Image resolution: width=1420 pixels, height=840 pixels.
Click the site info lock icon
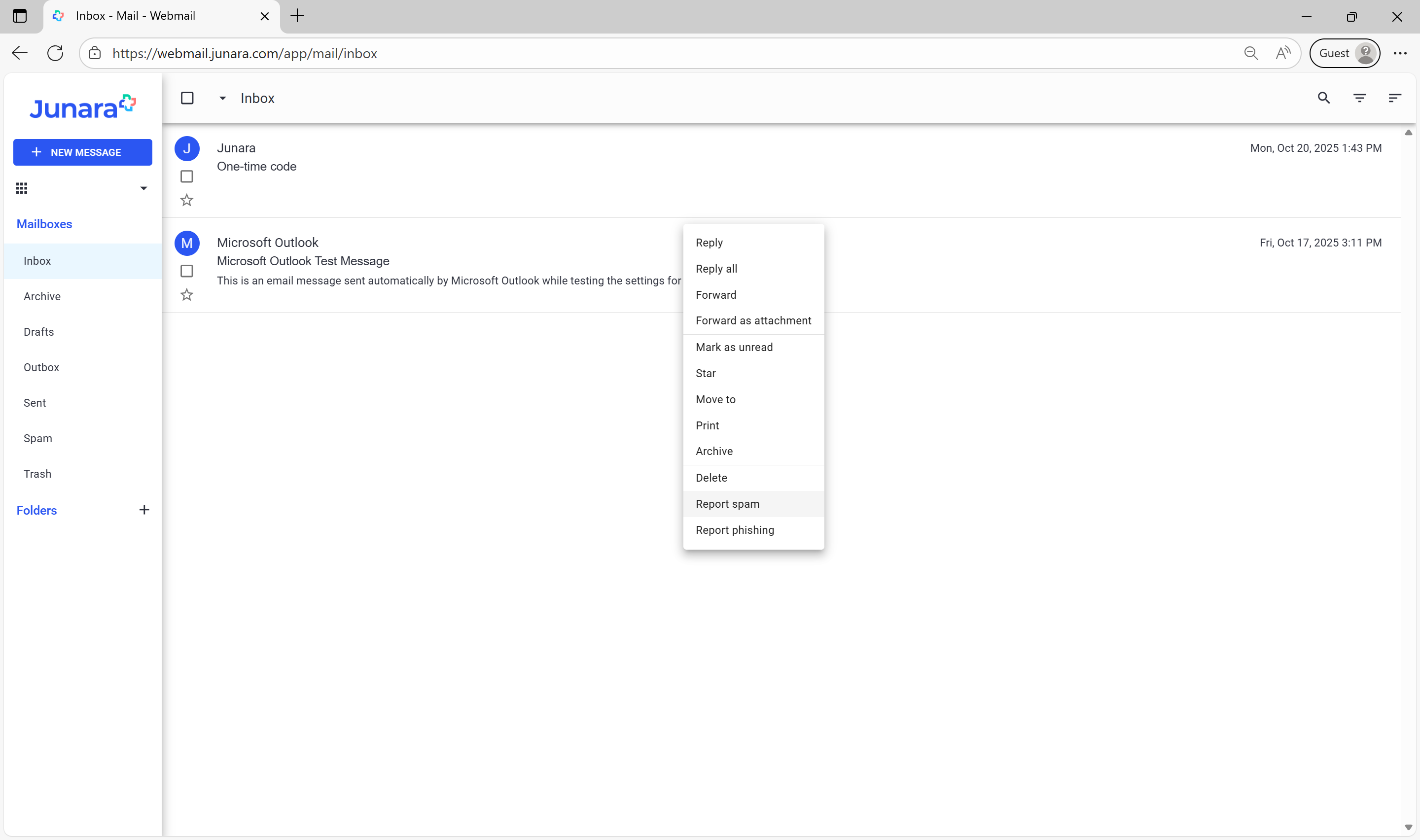(x=95, y=53)
